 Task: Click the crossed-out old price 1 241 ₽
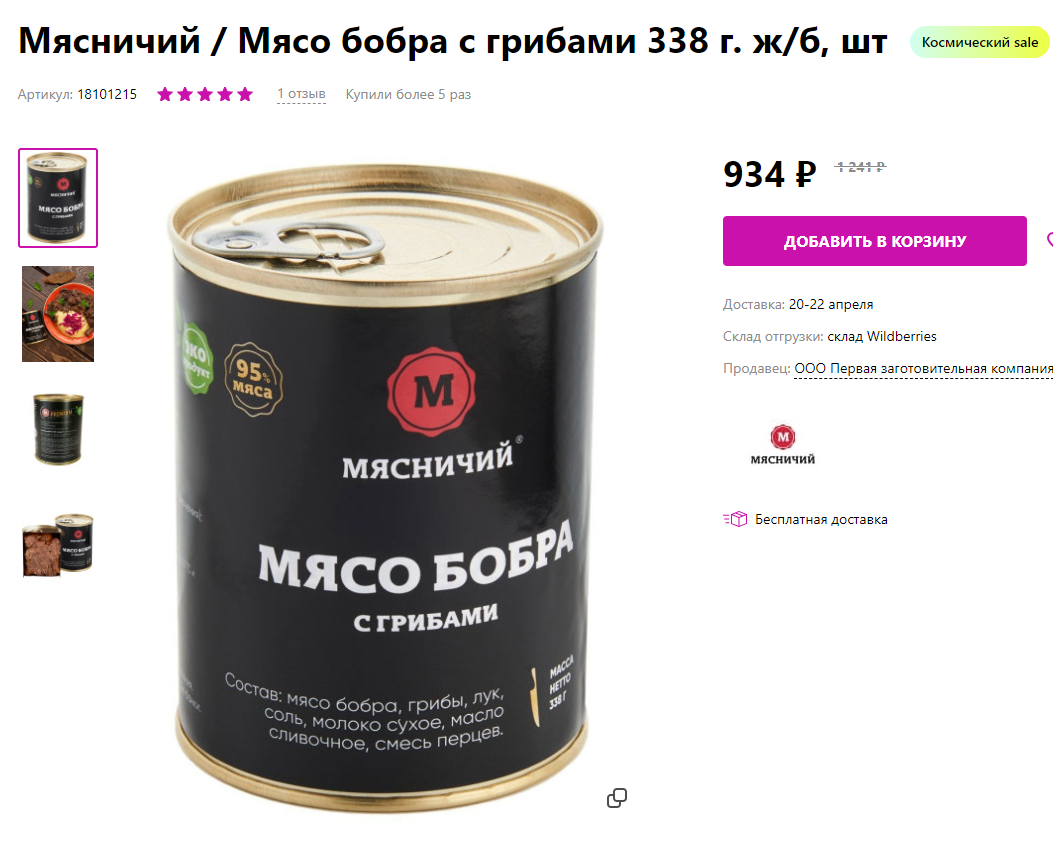click(x=860, y=167)
